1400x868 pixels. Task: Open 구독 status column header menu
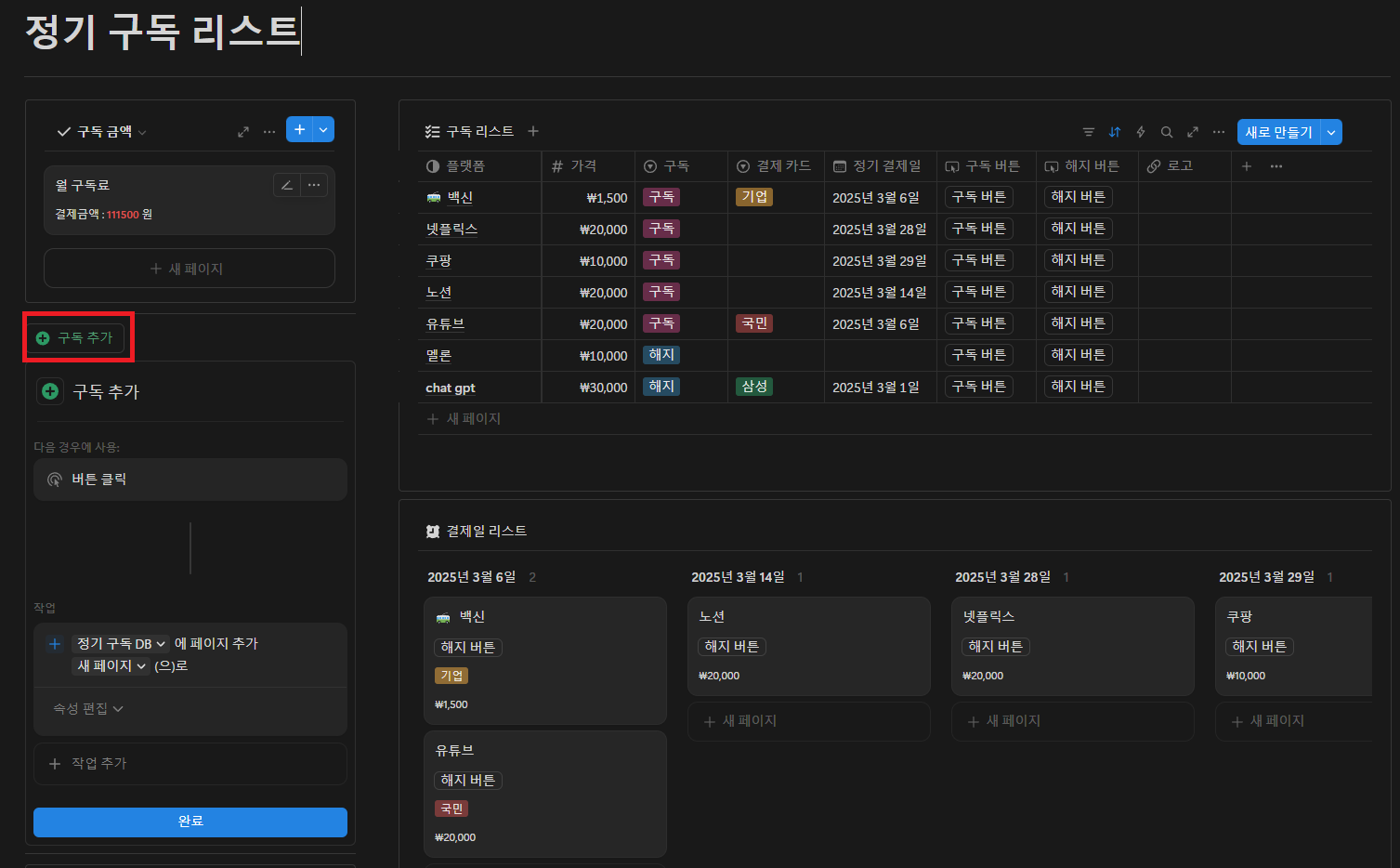pos(681,166)
